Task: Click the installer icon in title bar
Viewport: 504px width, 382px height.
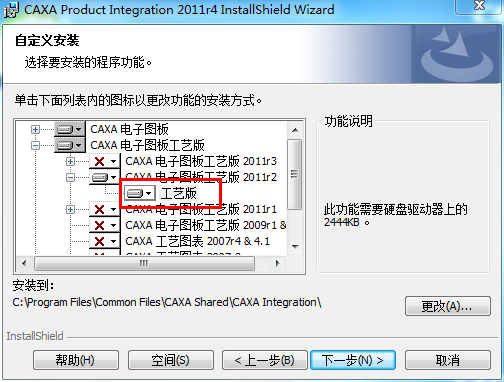Action: [11, 10]
